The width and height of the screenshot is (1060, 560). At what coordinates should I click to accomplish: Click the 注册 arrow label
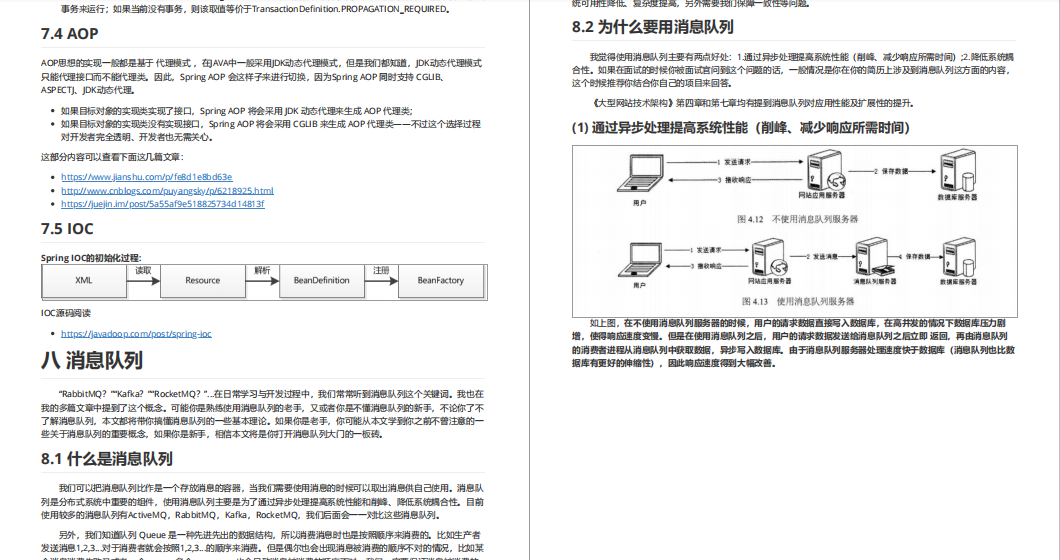381,271
